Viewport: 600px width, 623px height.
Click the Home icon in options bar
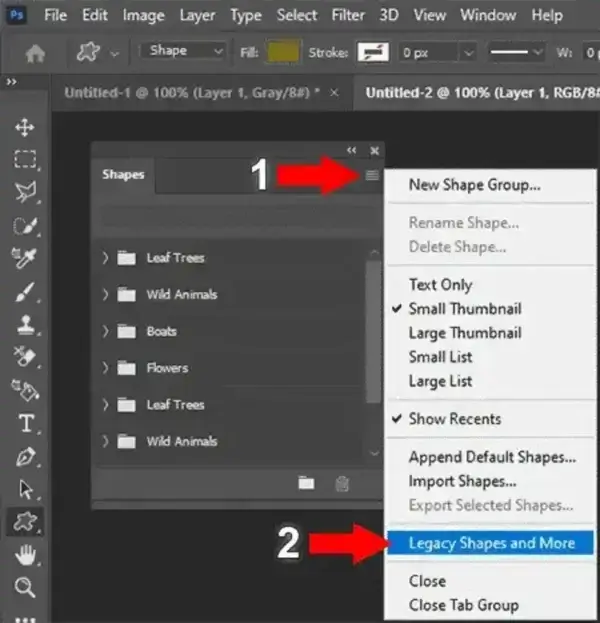(x=35, y=53)
